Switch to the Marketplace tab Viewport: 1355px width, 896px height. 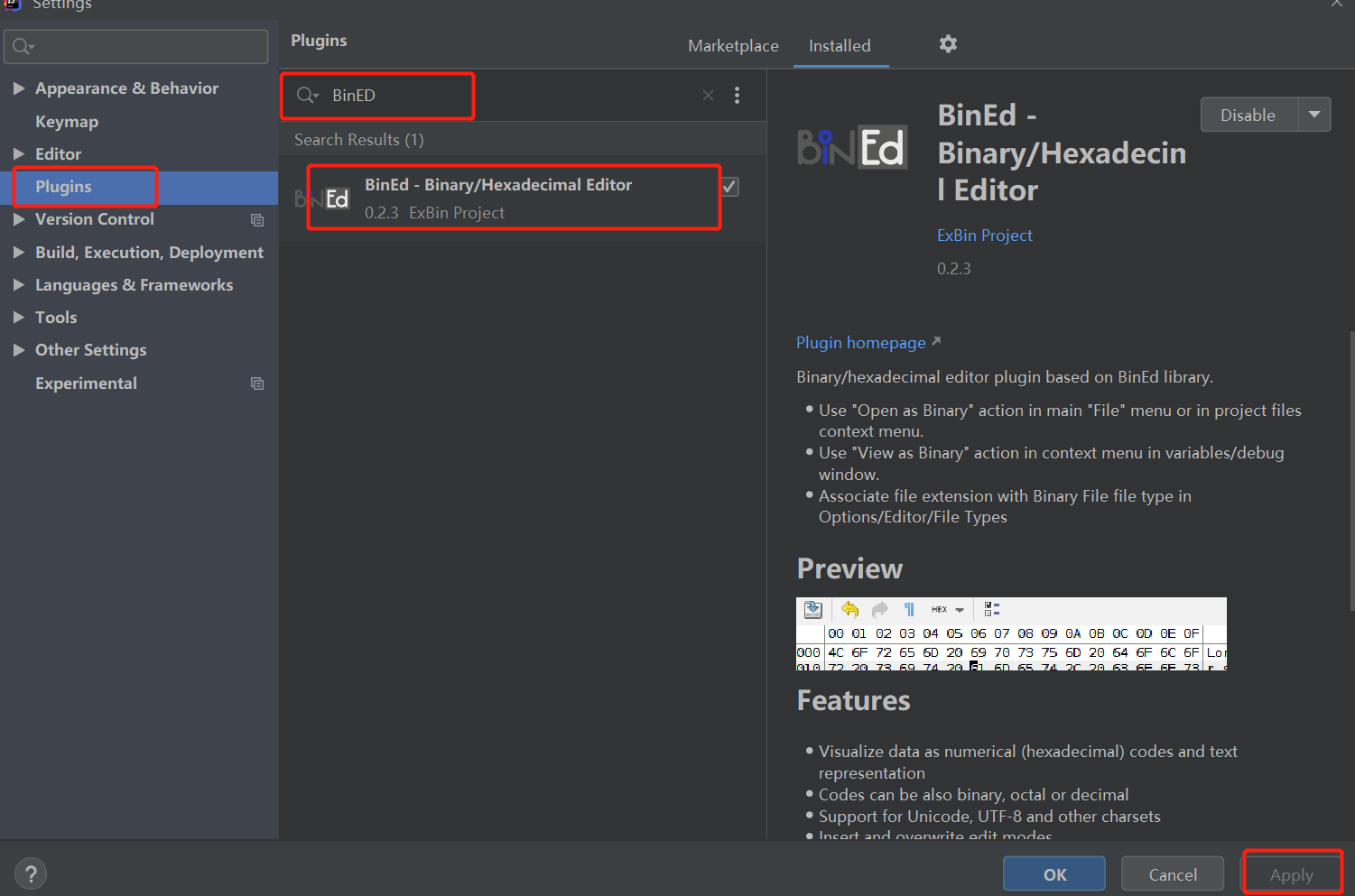[x=733, y=45]
